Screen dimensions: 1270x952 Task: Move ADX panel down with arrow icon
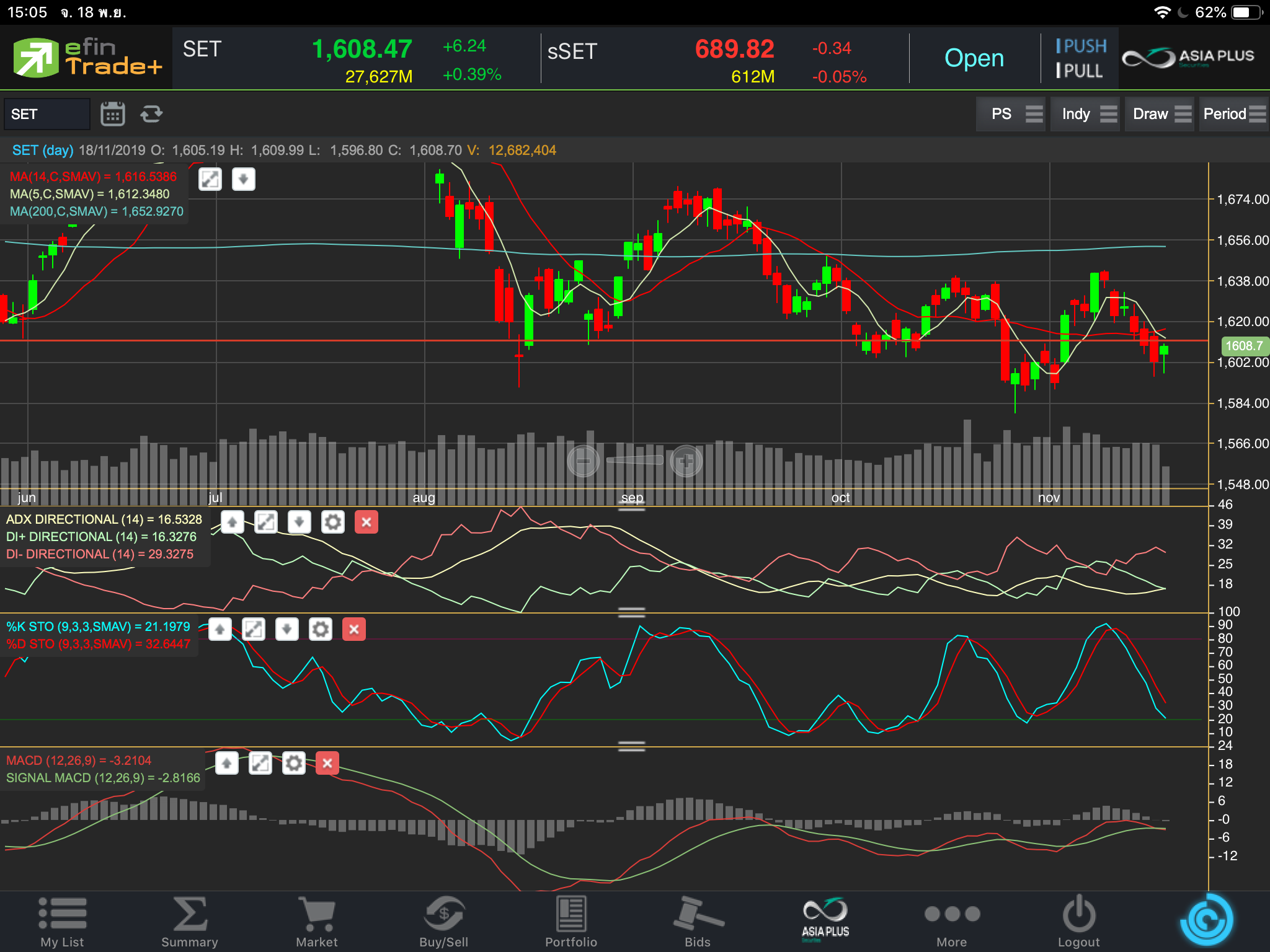click(x=299, y=522)
